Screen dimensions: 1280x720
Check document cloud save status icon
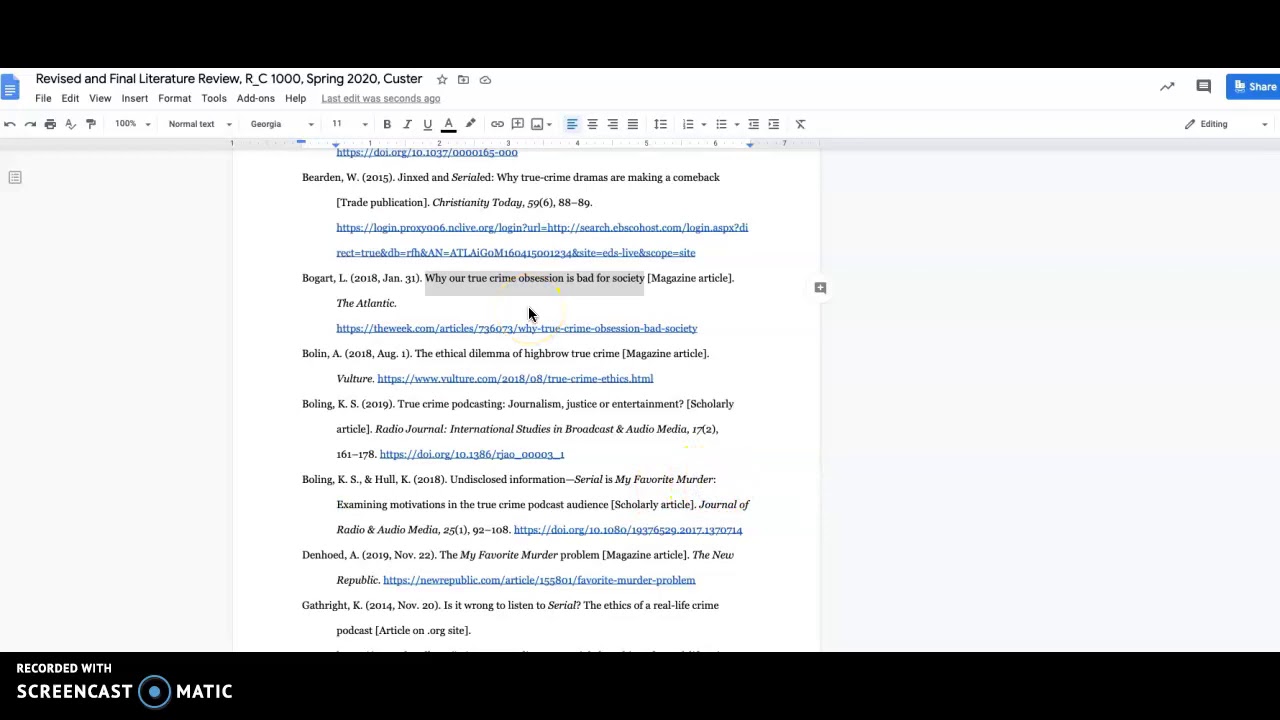coord(485,79)
